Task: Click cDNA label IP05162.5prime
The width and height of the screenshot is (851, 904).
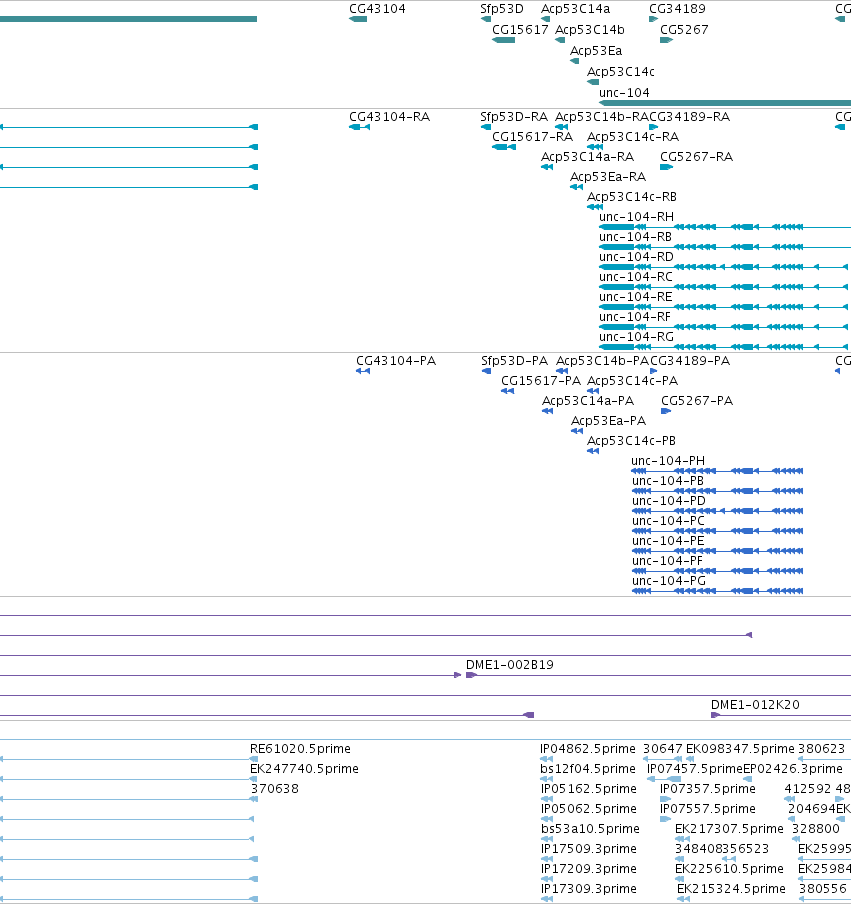Action: click(589, 788)
